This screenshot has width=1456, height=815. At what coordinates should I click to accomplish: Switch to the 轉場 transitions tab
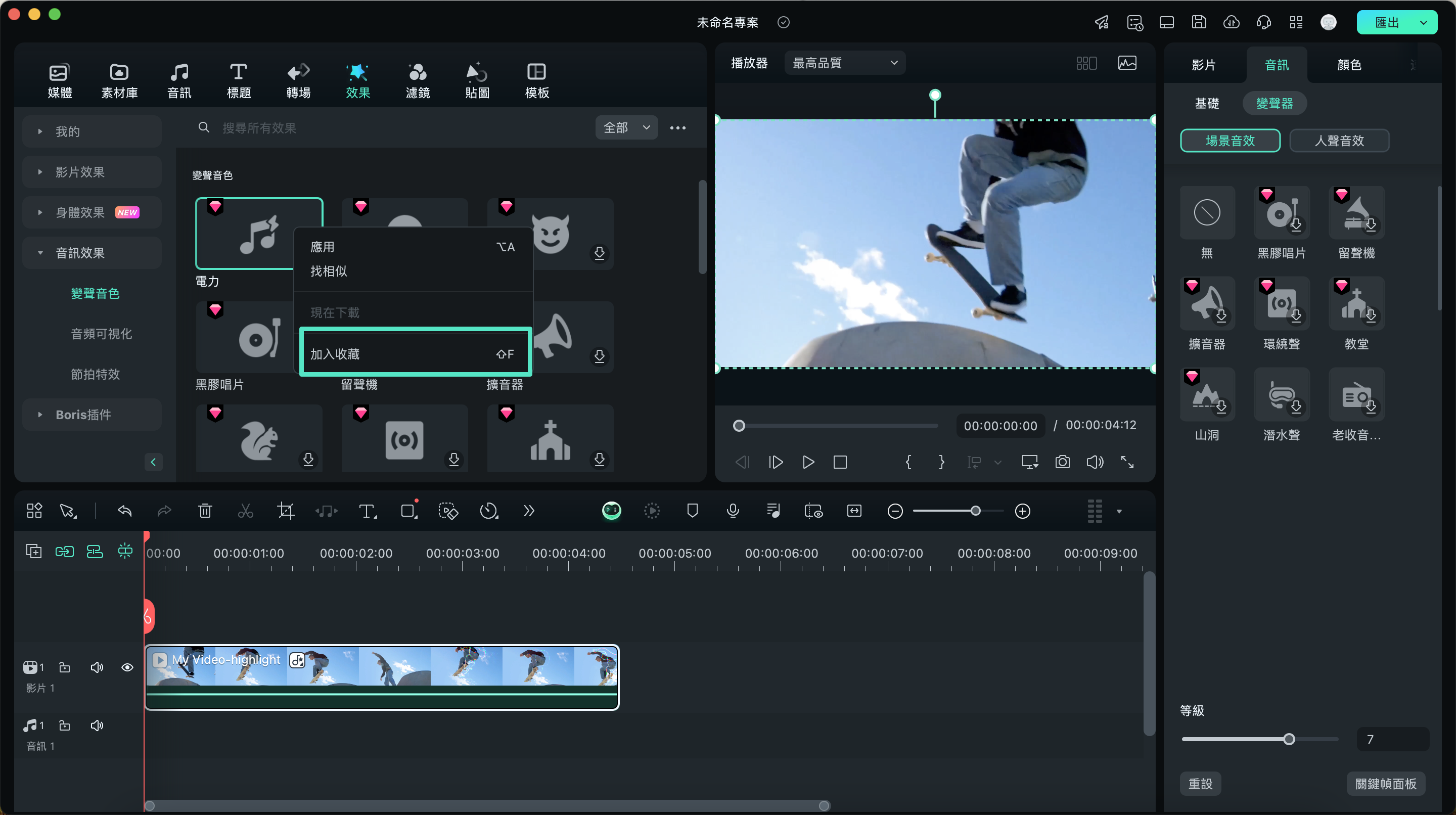coord(298,80)
